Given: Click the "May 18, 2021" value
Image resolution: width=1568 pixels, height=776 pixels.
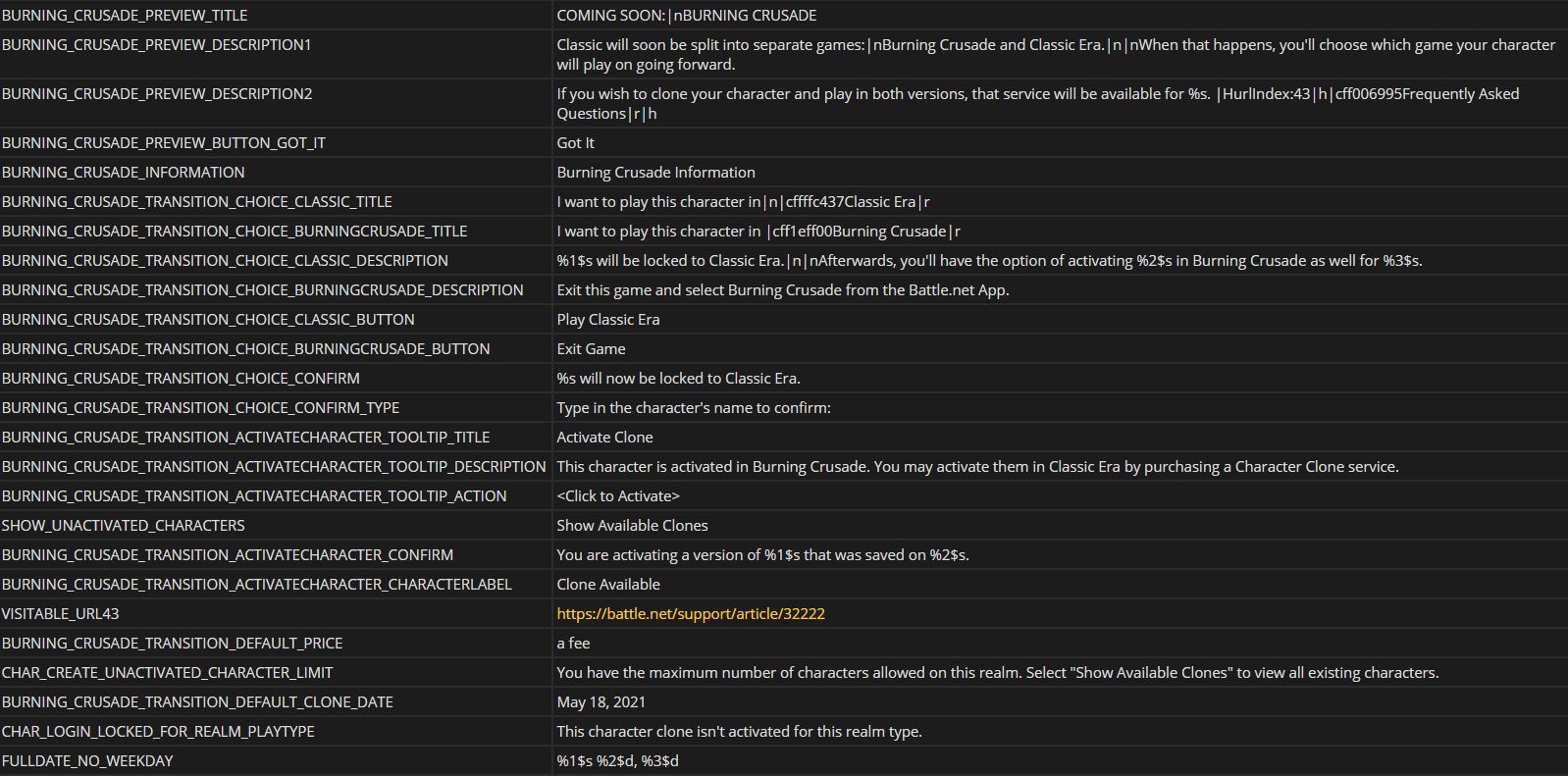Looking at the screenshot, I should [x=601, y=702].
